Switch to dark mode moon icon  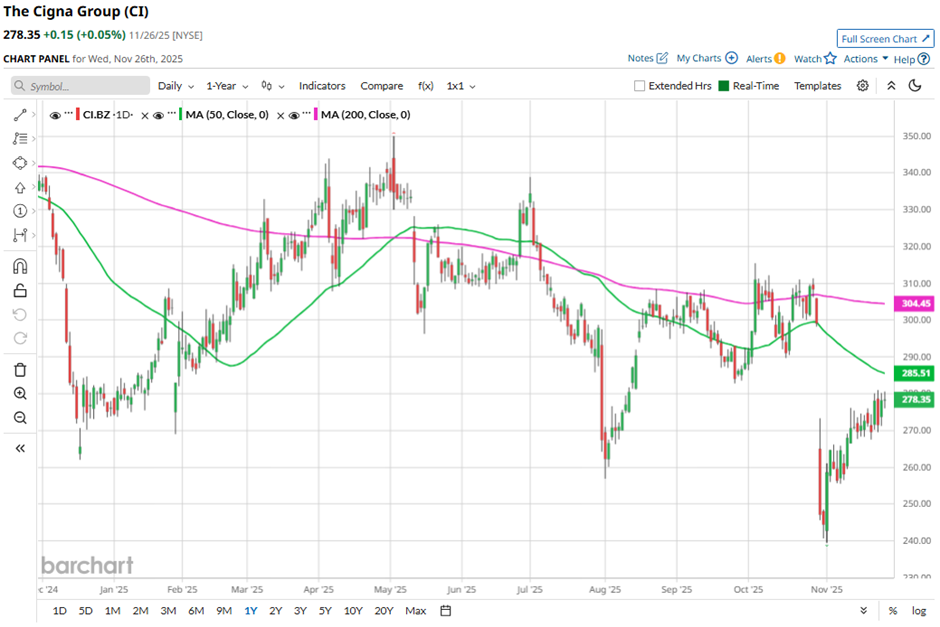click(915, 86)
